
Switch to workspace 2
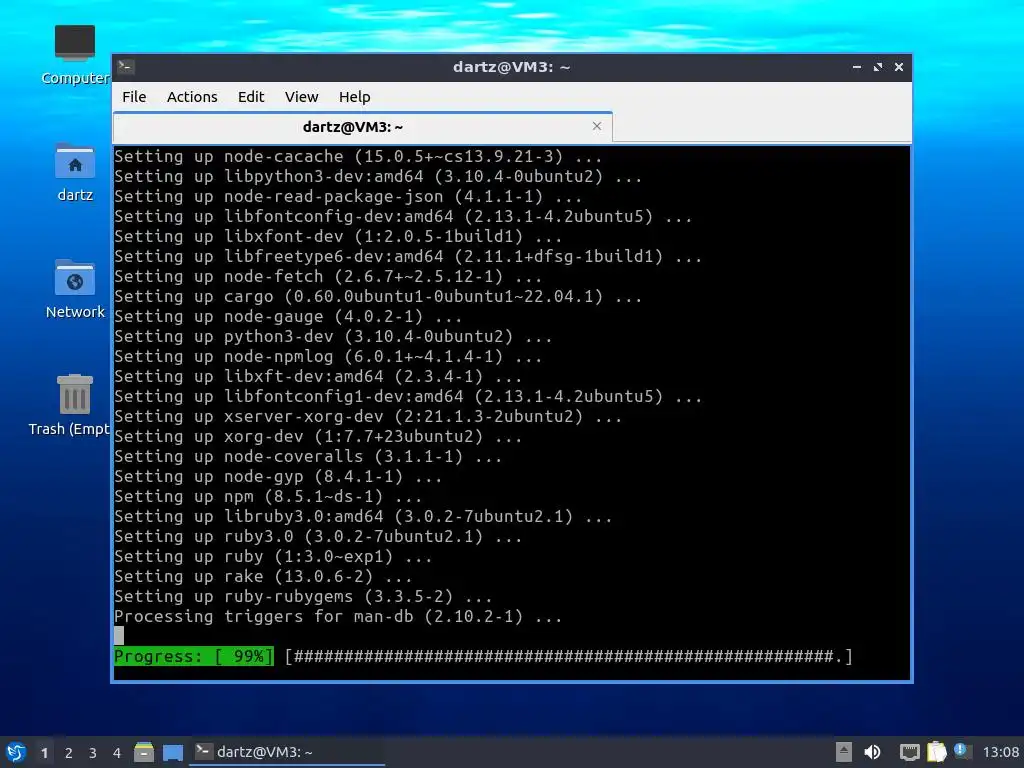tap(69, 753)
